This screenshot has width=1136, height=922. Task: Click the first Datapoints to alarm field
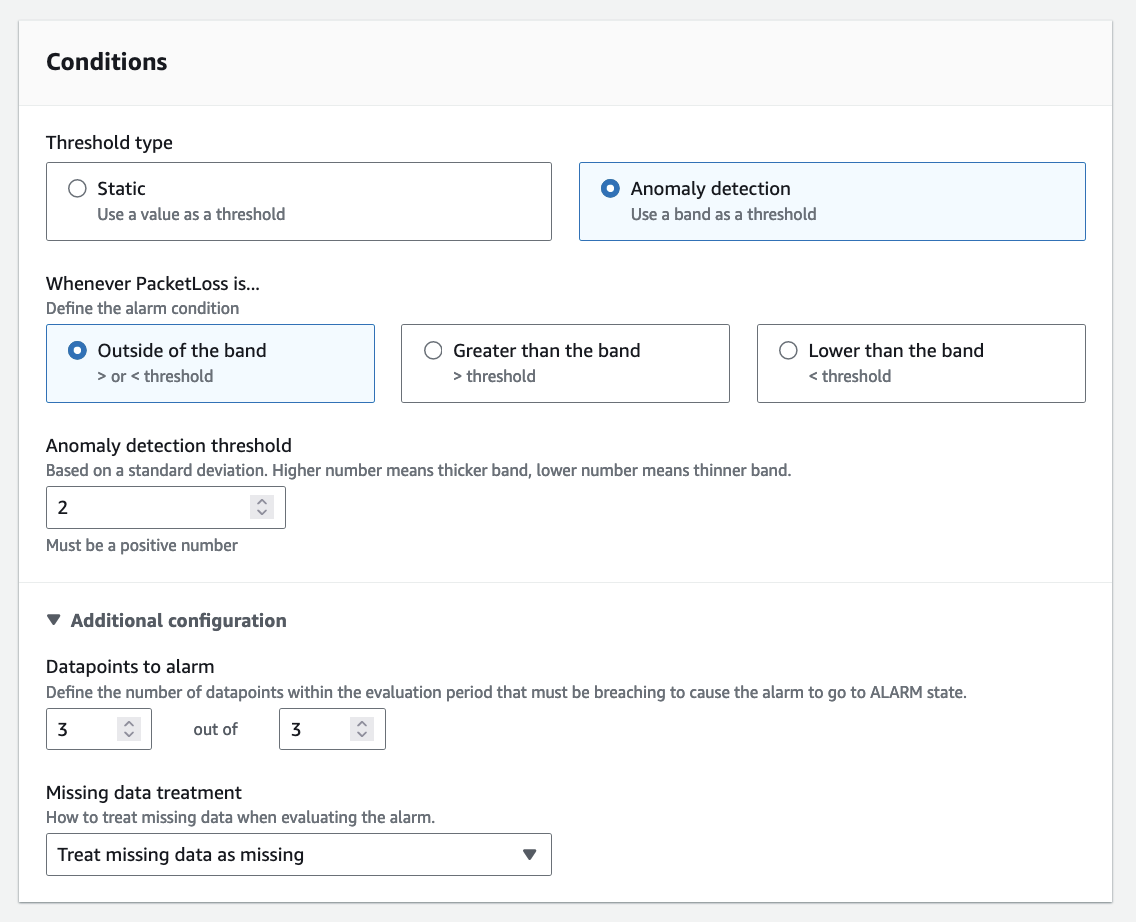[82, 730]
